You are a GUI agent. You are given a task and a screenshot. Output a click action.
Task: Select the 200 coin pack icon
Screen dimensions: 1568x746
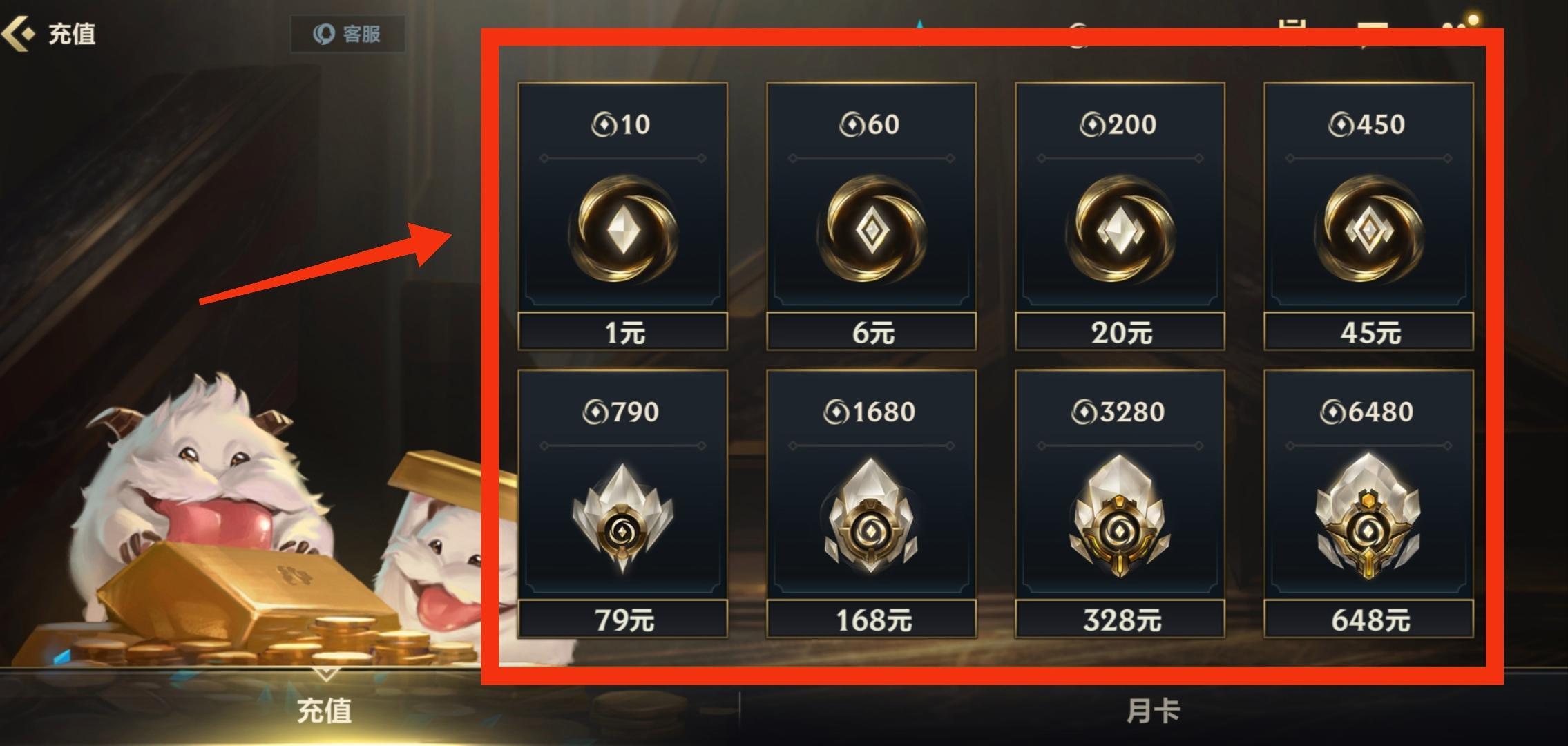point(1120,228)
